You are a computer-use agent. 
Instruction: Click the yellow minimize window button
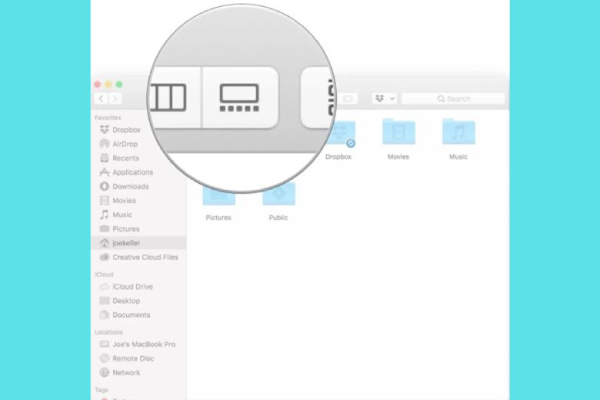tap(108, 84)
